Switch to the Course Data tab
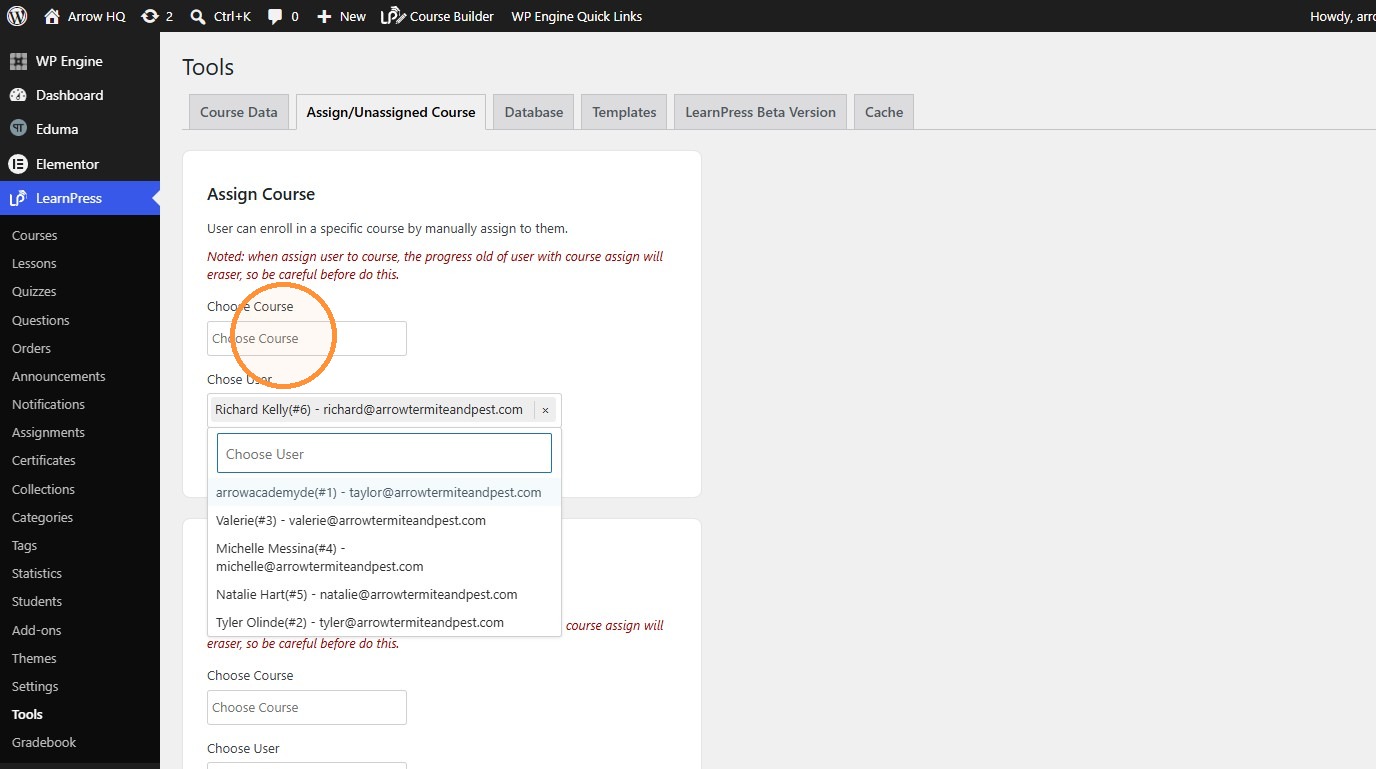The height and width of the screenshot is (769, 1376). [x=239, y=112]
